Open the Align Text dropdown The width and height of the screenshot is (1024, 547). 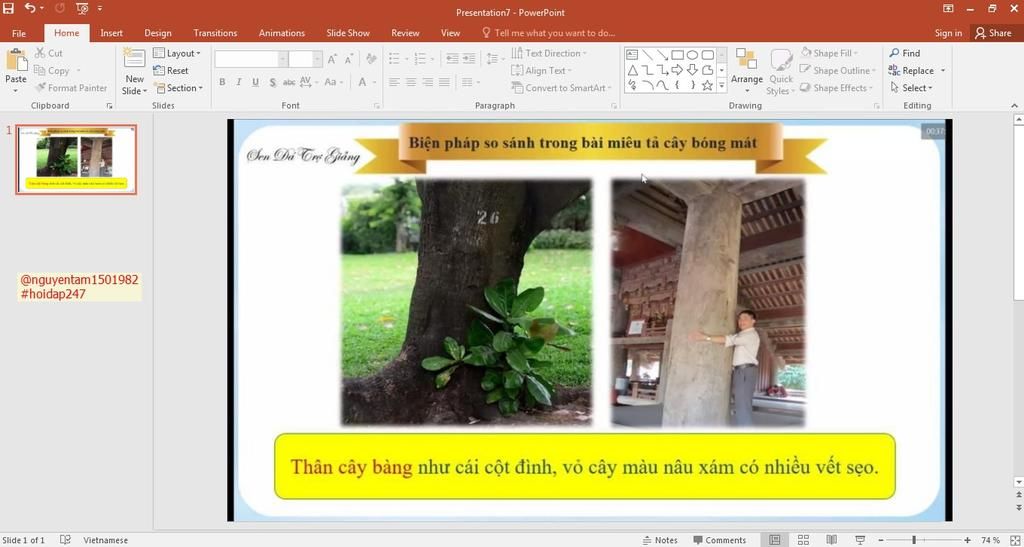click(x=541, y=70)
